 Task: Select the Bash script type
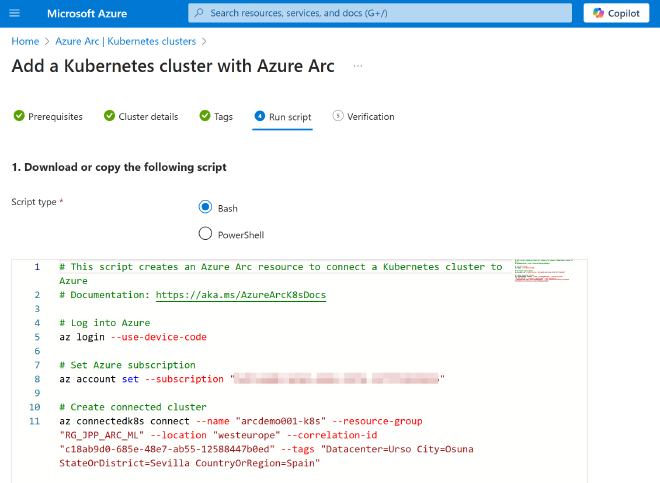click(x=205, y=207)
